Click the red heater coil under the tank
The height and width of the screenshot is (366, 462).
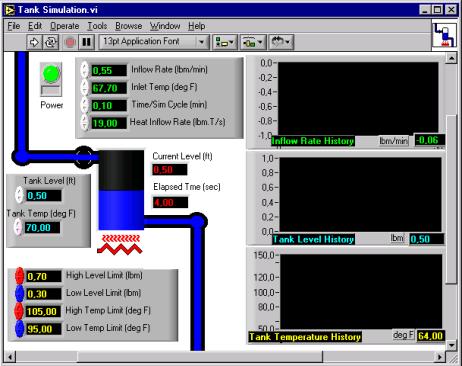[x=120, y=244]
